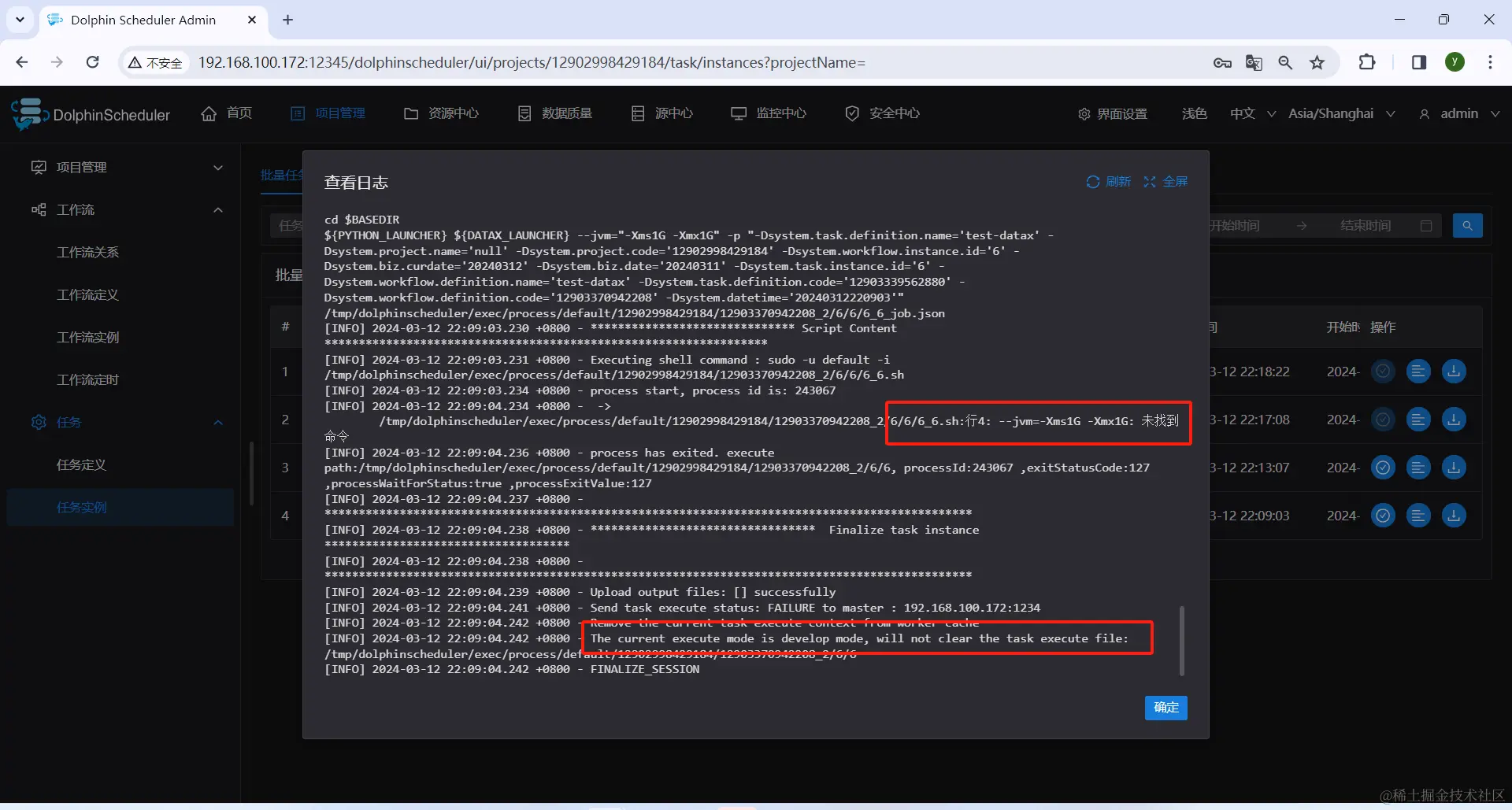This screenshot has height=810, width=1512.
Task: Click the 结束时间 end date field
Action: click(1366, 226)
